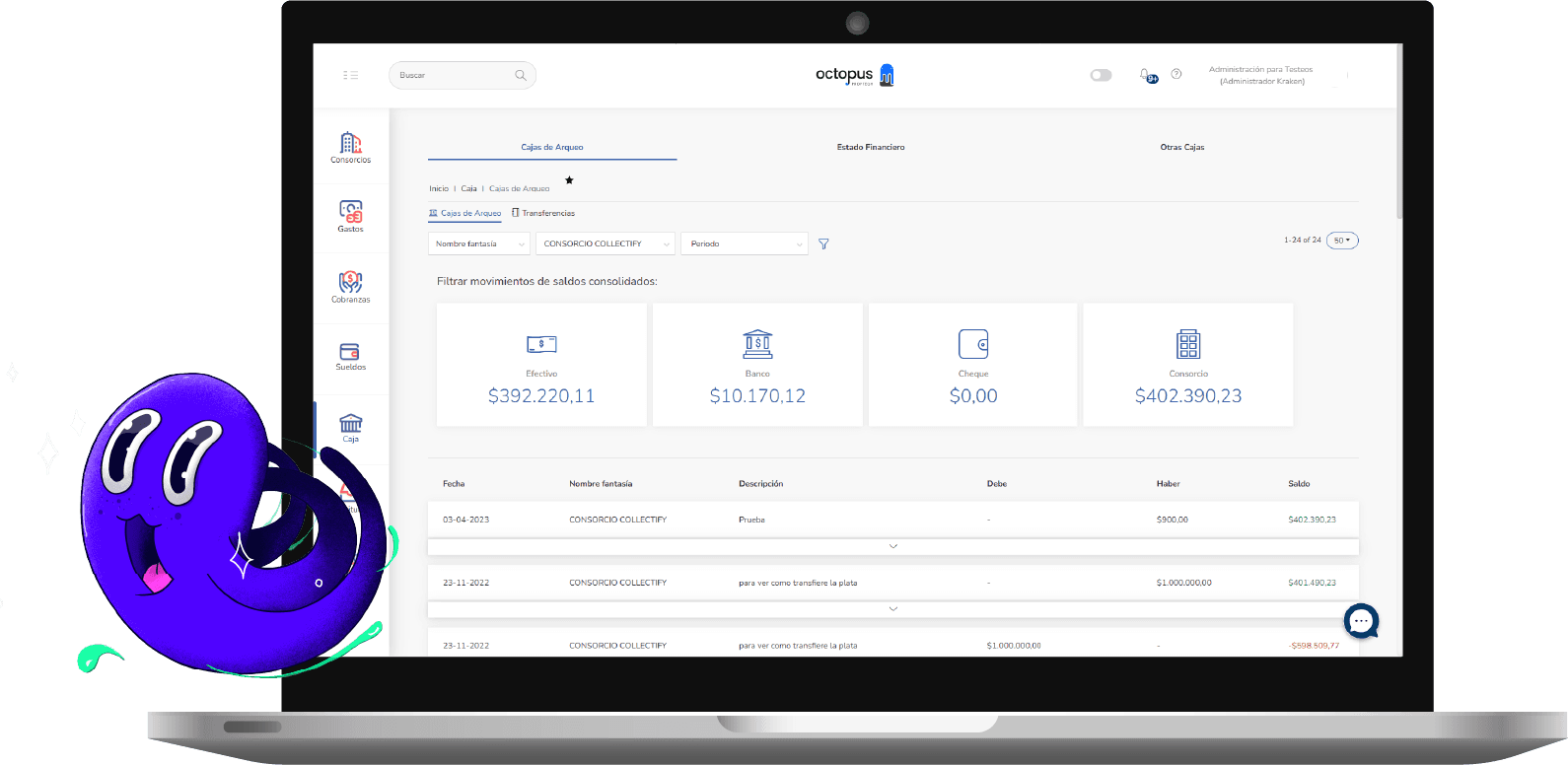Select the Banco balance card
The height and width of the screenshot is (765, 1568).
[x=757, y=365]
